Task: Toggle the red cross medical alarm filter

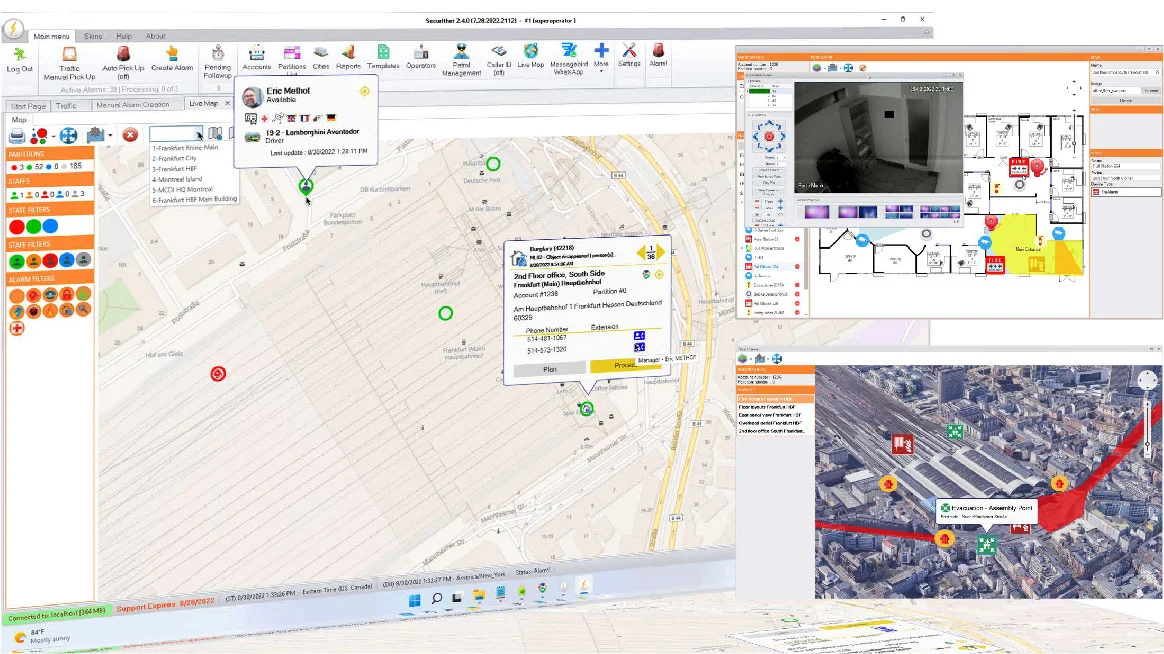Action: (x=17, y=327)
